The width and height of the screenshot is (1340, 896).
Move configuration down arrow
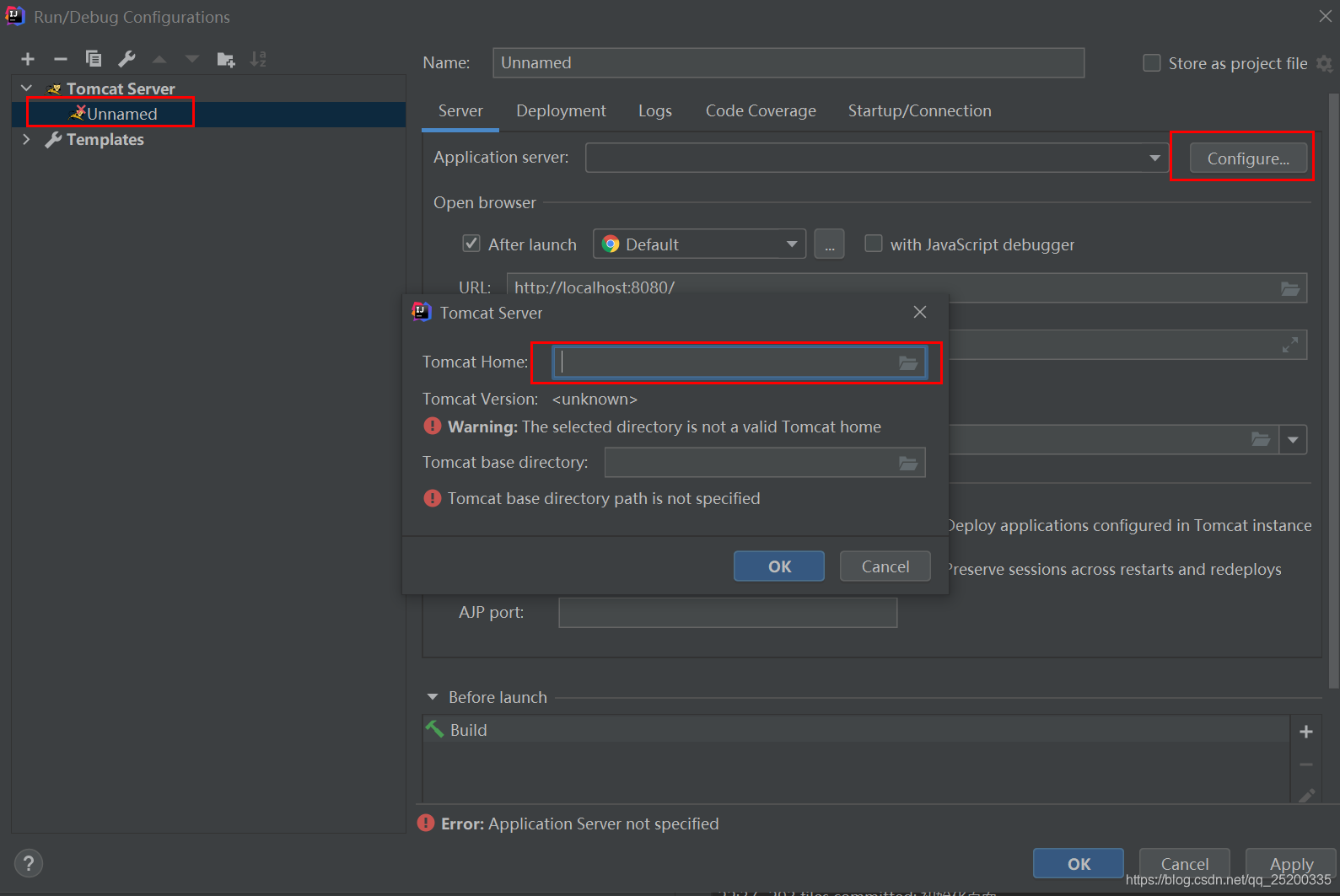point(192,59)
